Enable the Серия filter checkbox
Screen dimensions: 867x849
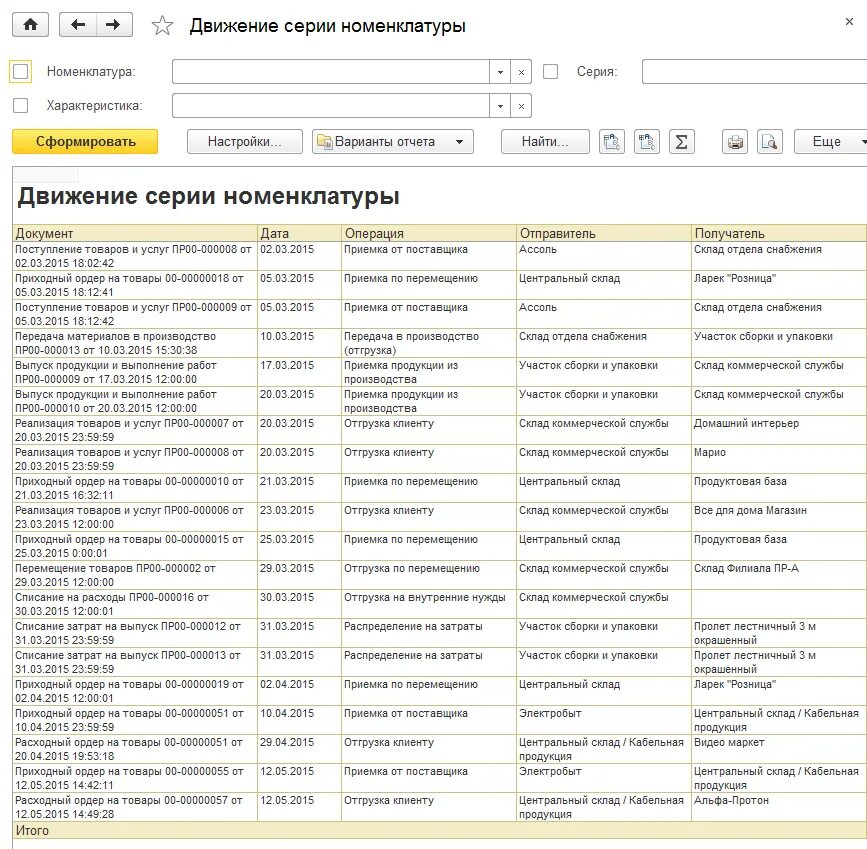point(550,71)
